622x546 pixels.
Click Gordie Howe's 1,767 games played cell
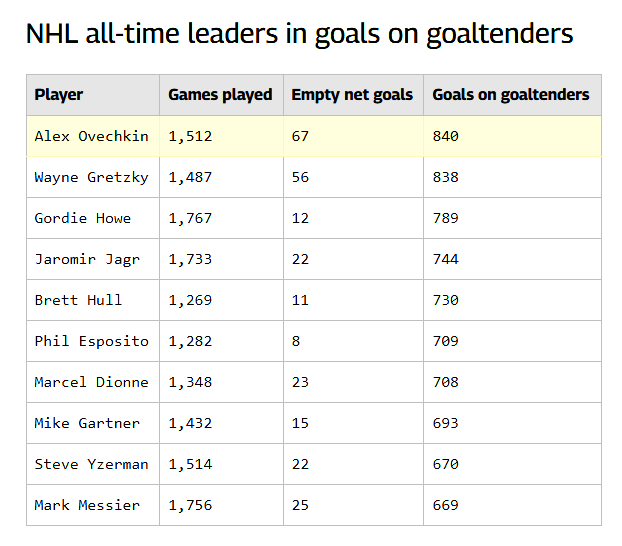(x=190, y=218)
